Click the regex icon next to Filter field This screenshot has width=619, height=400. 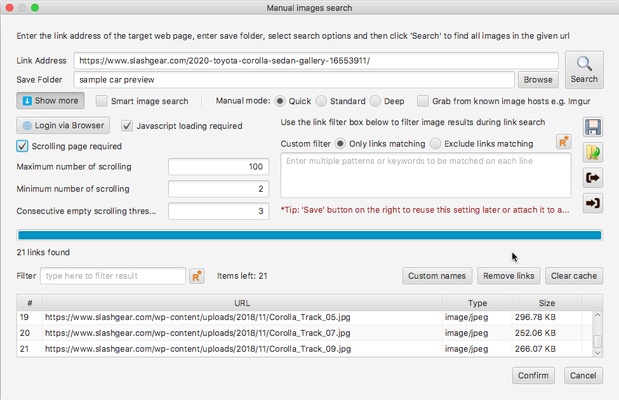197,276
